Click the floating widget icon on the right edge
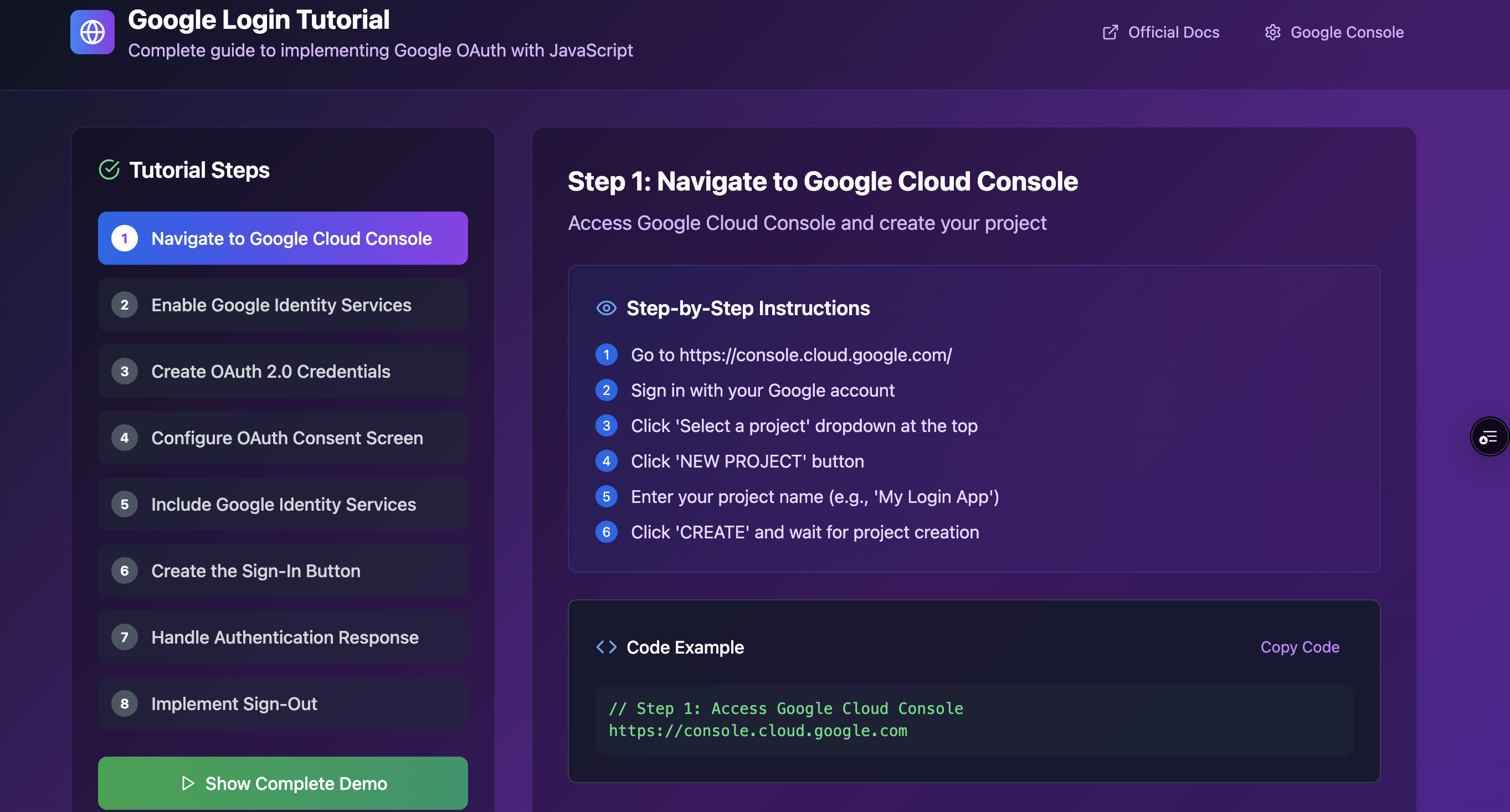This screenshot has height=812, width=1510. (x=1489, y=436)
